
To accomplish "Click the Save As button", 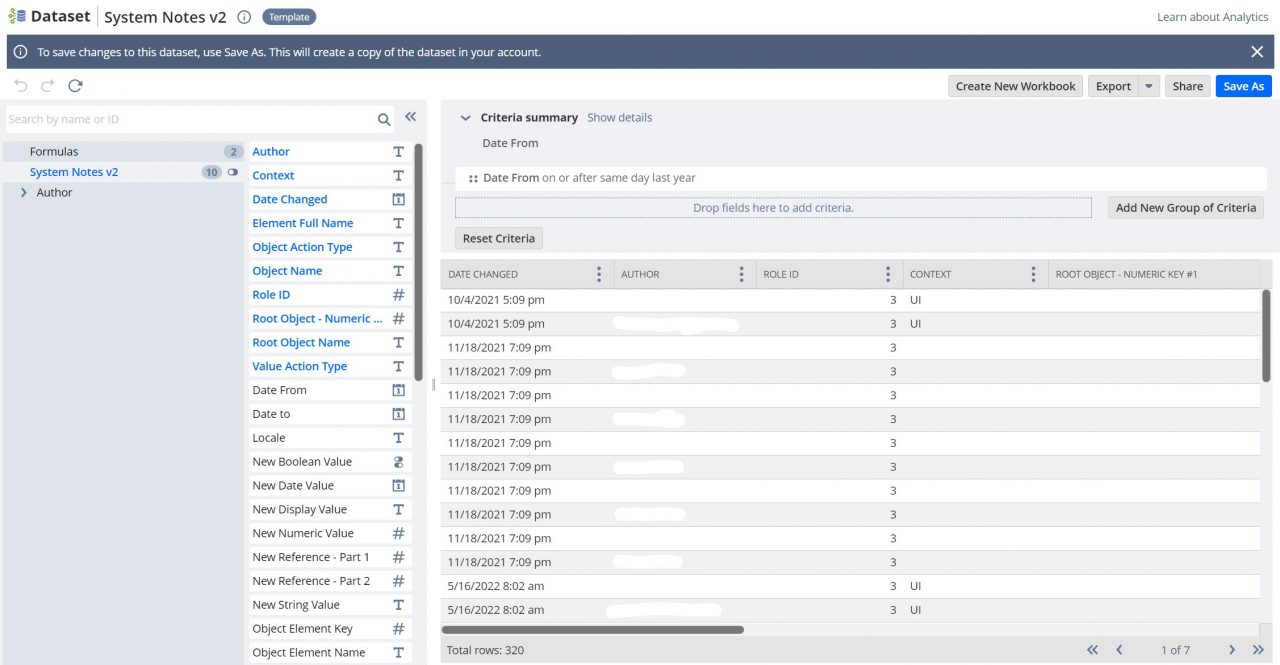I will [x=1243, y=86].
